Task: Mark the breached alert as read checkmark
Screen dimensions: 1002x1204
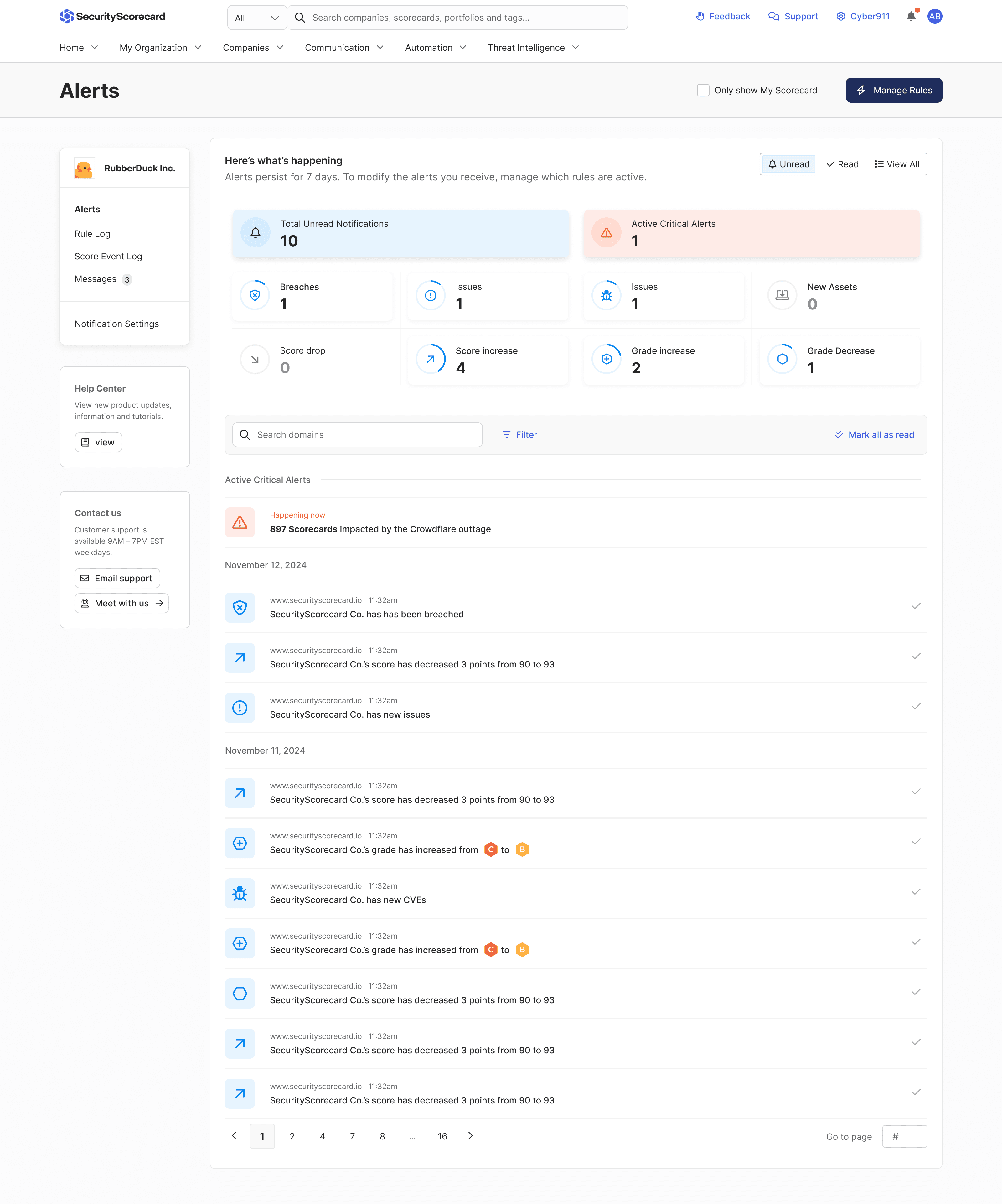Action: click(x=916, y=607)
